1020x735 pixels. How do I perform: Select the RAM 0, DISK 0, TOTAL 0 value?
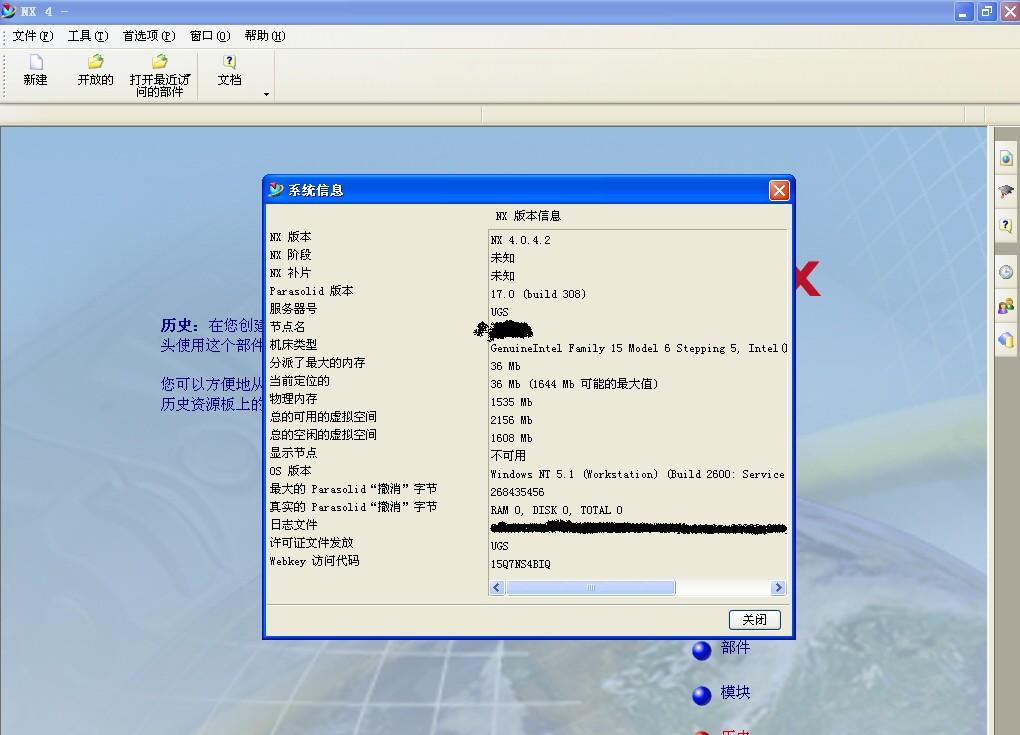(x=556, y=510)
